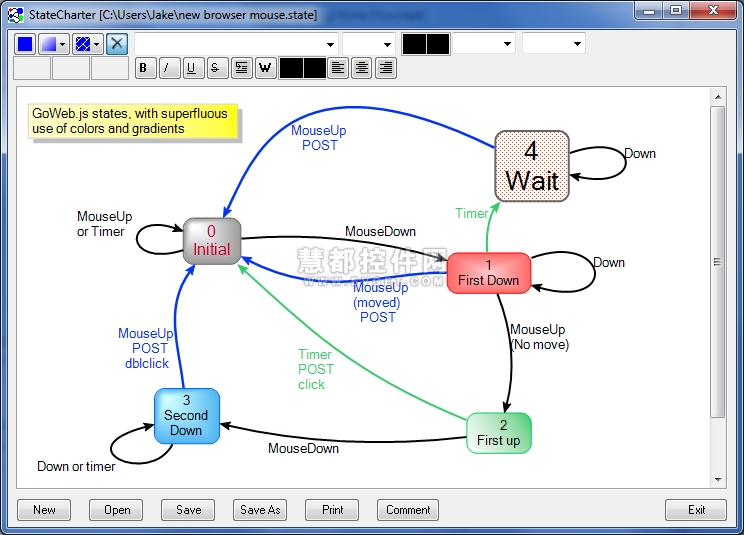Select the 4 Wait state node

(532, 165)
